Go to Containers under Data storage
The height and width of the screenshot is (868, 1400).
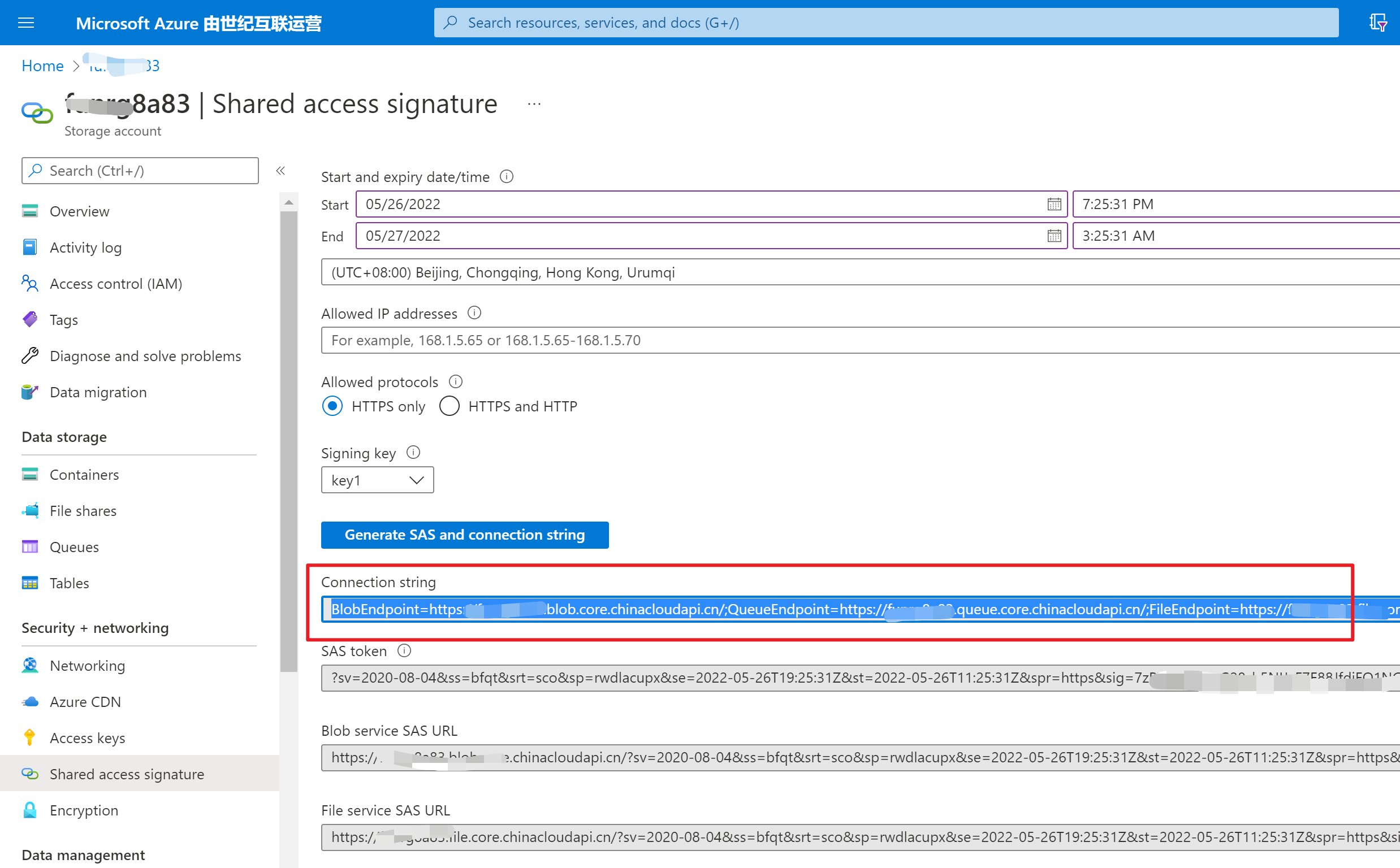(84, 475)
